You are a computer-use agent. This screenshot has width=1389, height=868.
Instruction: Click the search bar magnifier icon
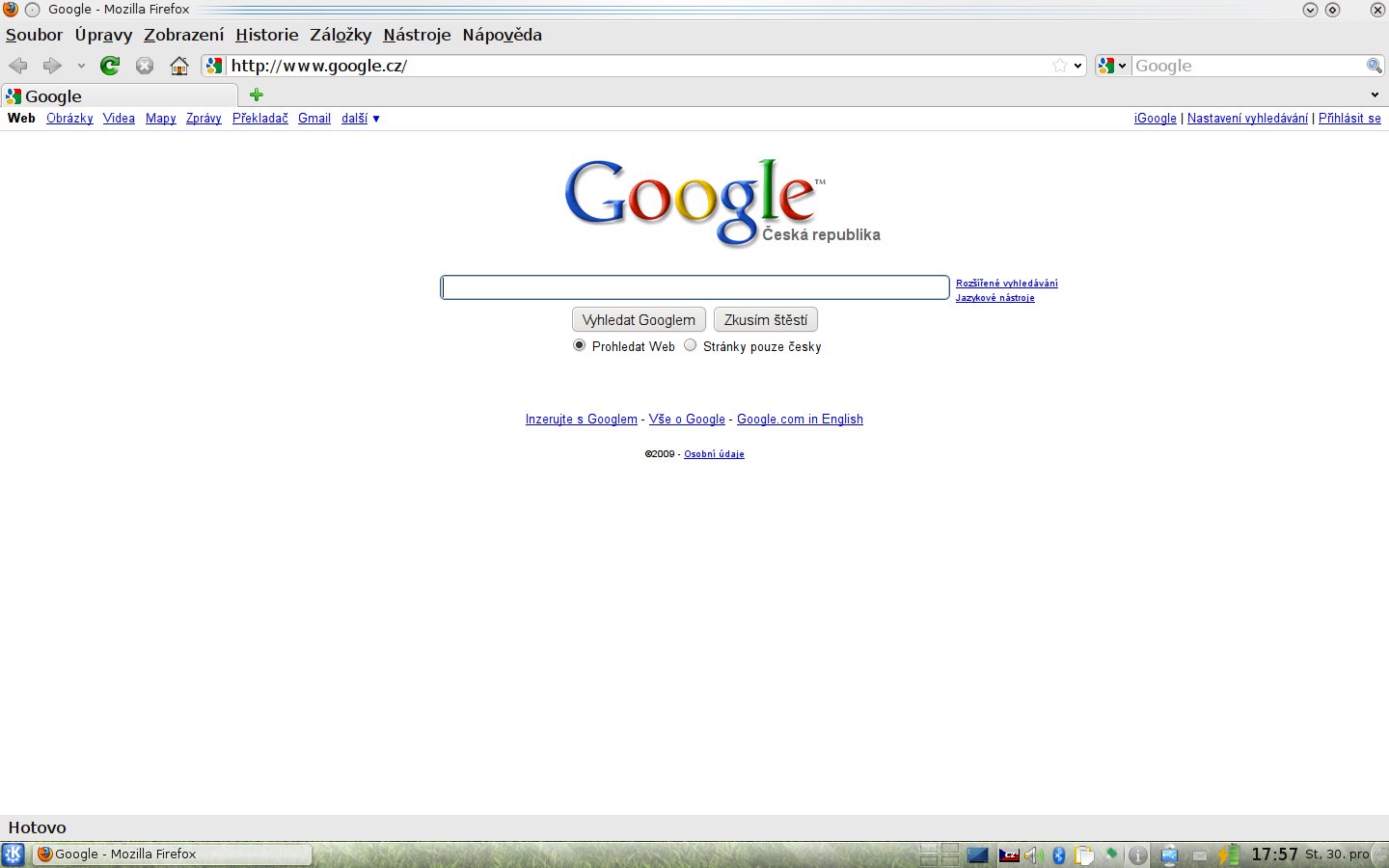1375,66
